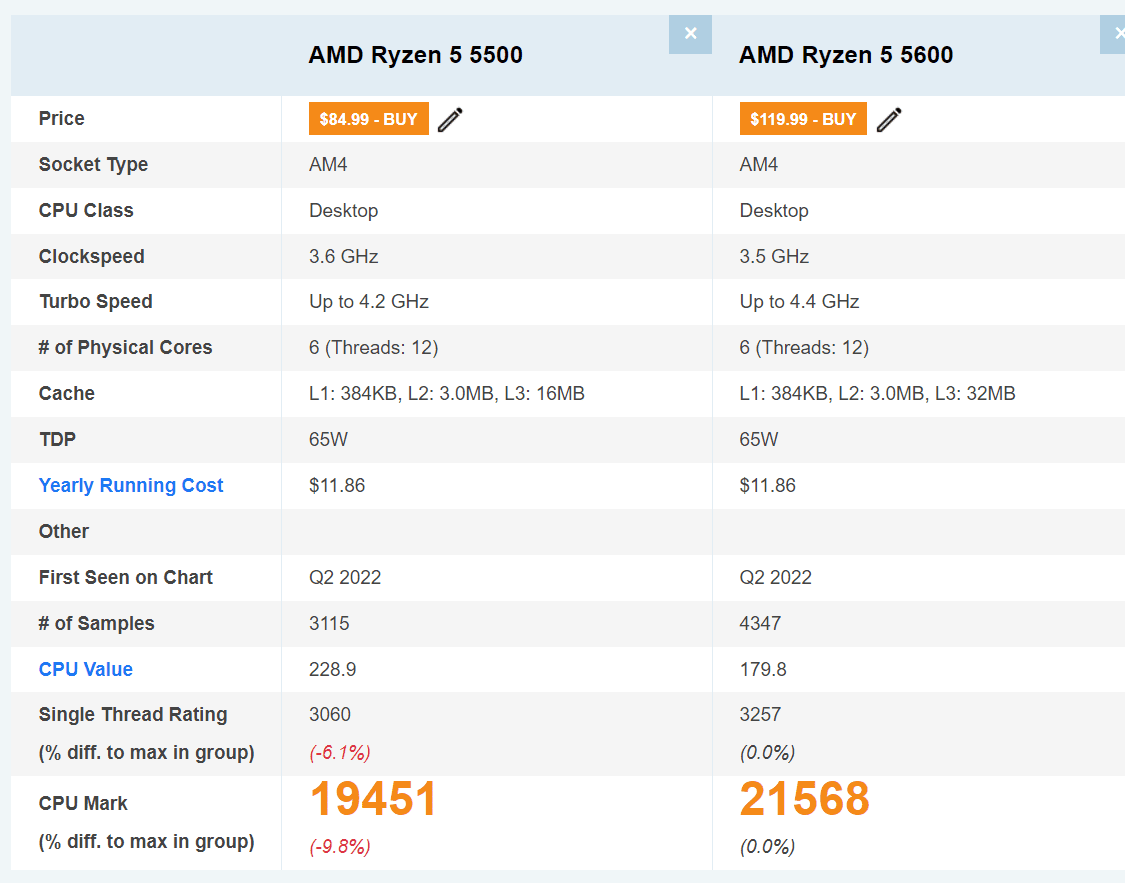Open the Yearly Running Cost link
Image resolution: width=1125 pixels, height=883 pixels.
click(131, 486)
